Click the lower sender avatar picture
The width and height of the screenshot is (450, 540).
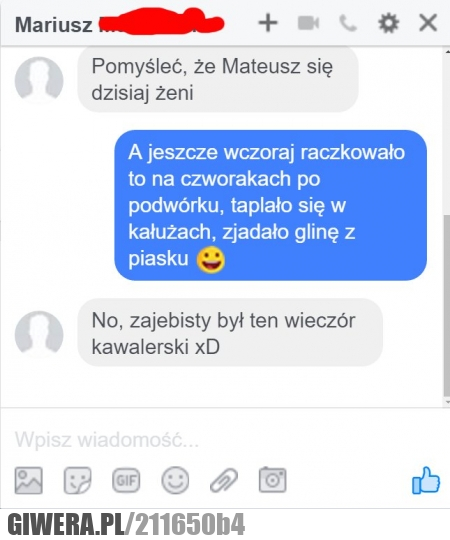point(39,335)
